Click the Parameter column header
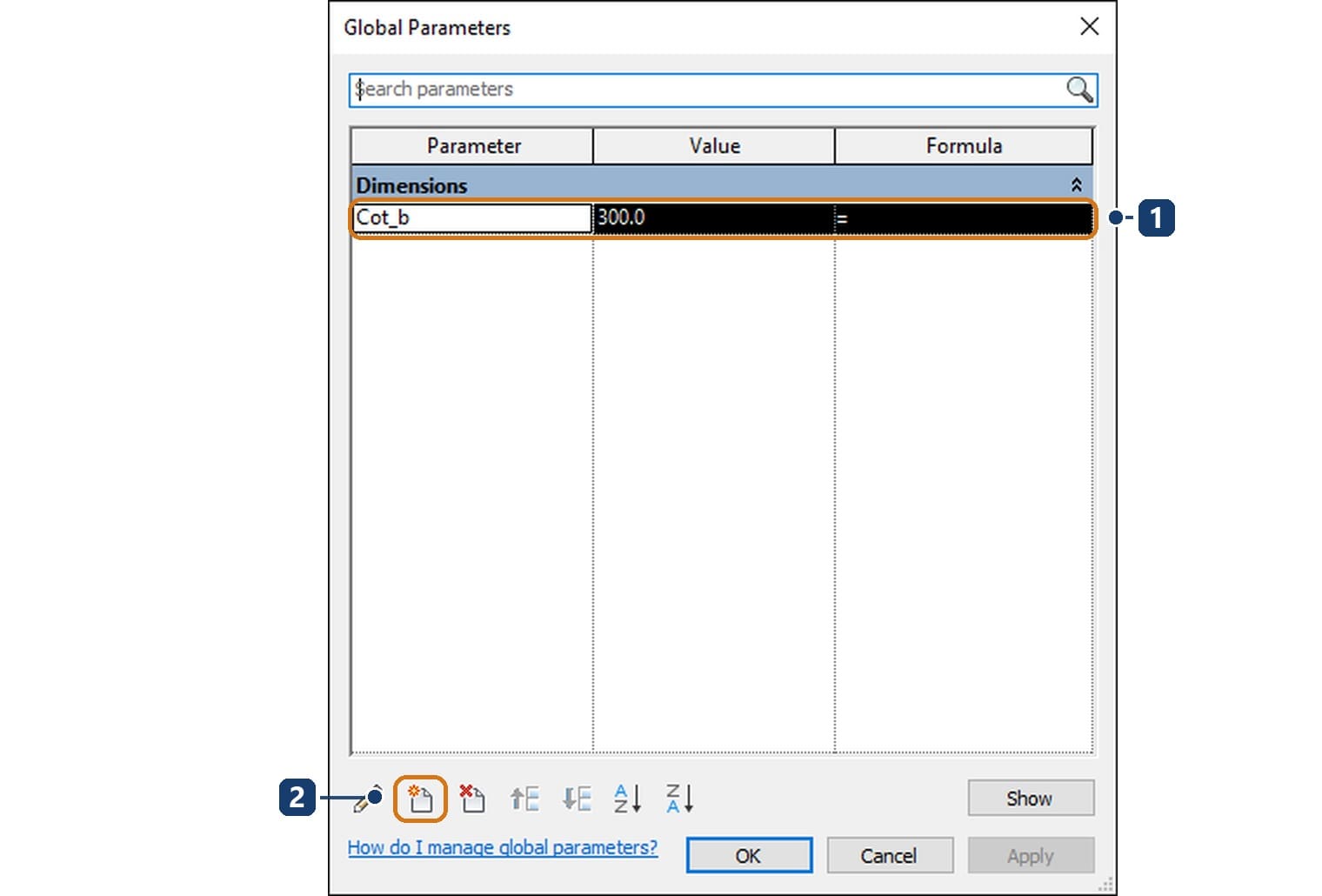 coord(472,146)
